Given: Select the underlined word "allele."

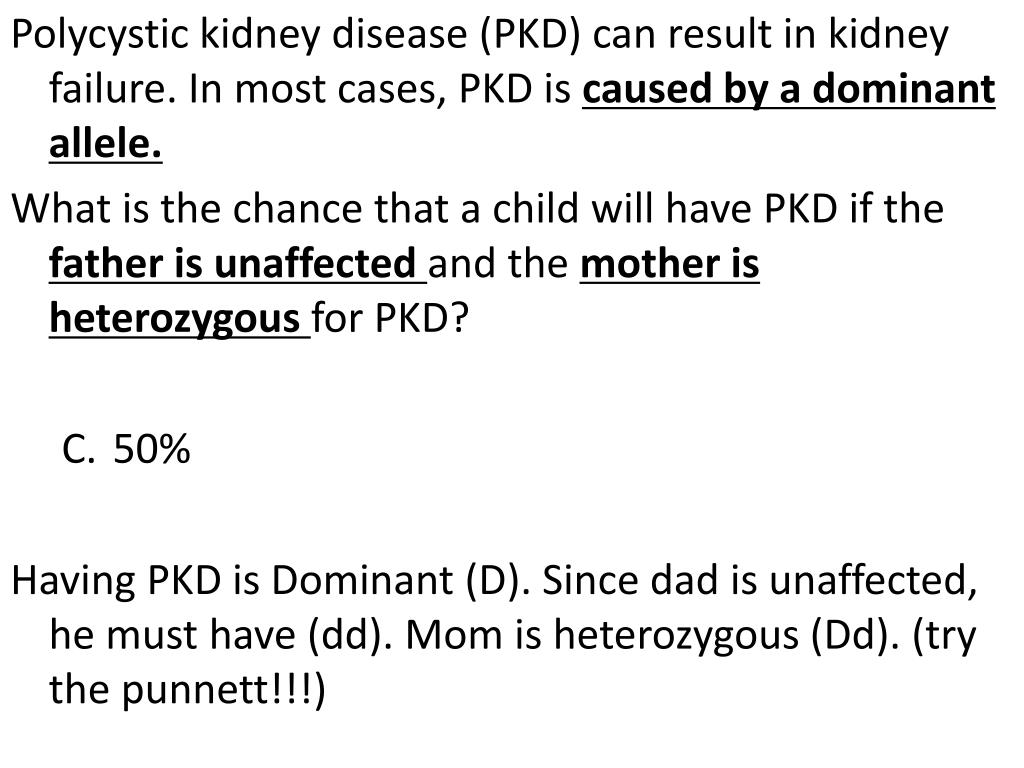Looking at the screenshot, I should pyautogui.click(x=106, y=144).
